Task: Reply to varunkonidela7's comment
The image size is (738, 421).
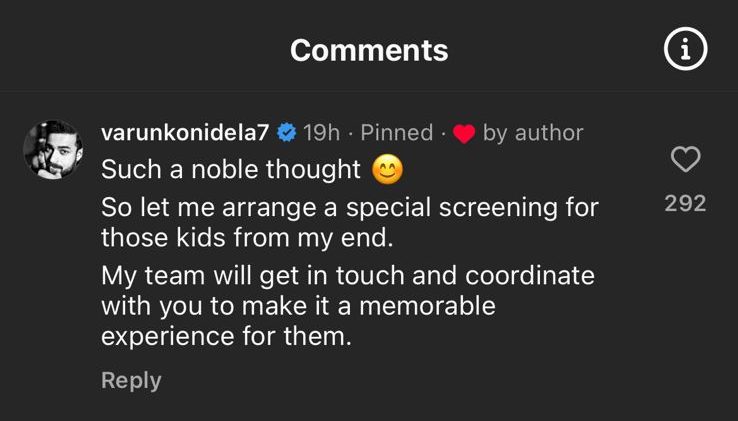Action: click(x=131, y=380)
